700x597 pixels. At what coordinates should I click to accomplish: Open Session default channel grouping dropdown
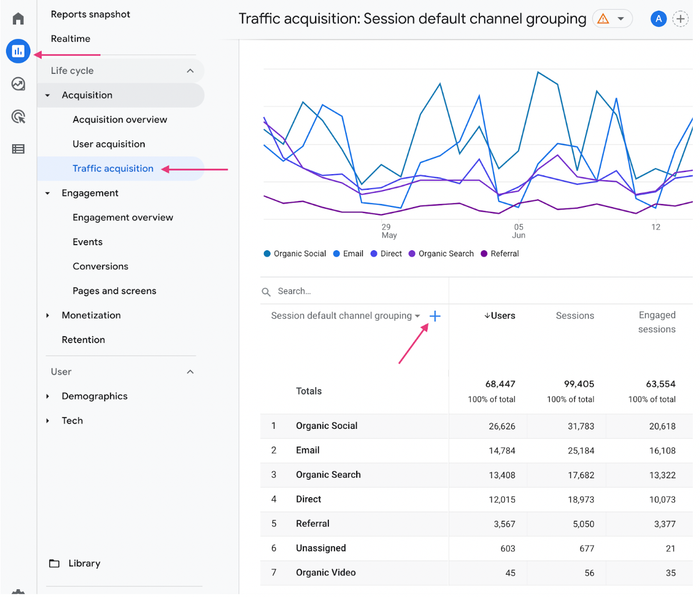point(345,316)
